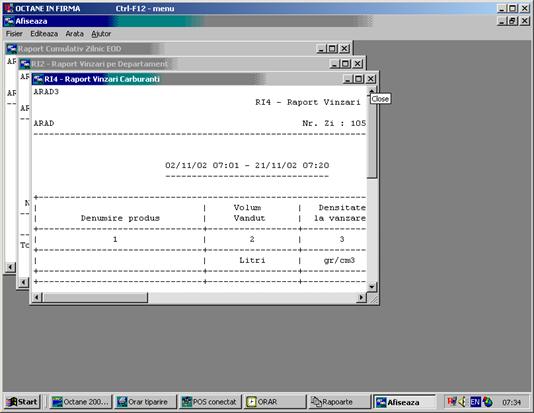
Task: Switch to Rapoarte taskbar window
Action: pos(339,402)
